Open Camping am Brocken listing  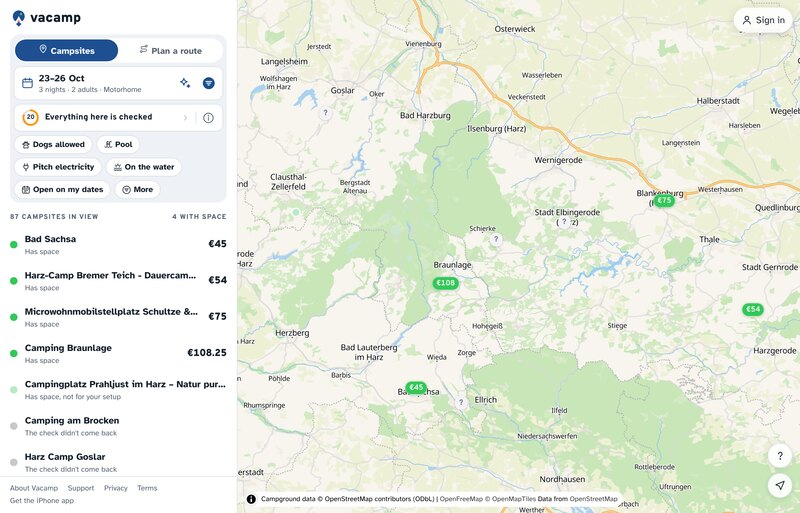click(118, 425)
